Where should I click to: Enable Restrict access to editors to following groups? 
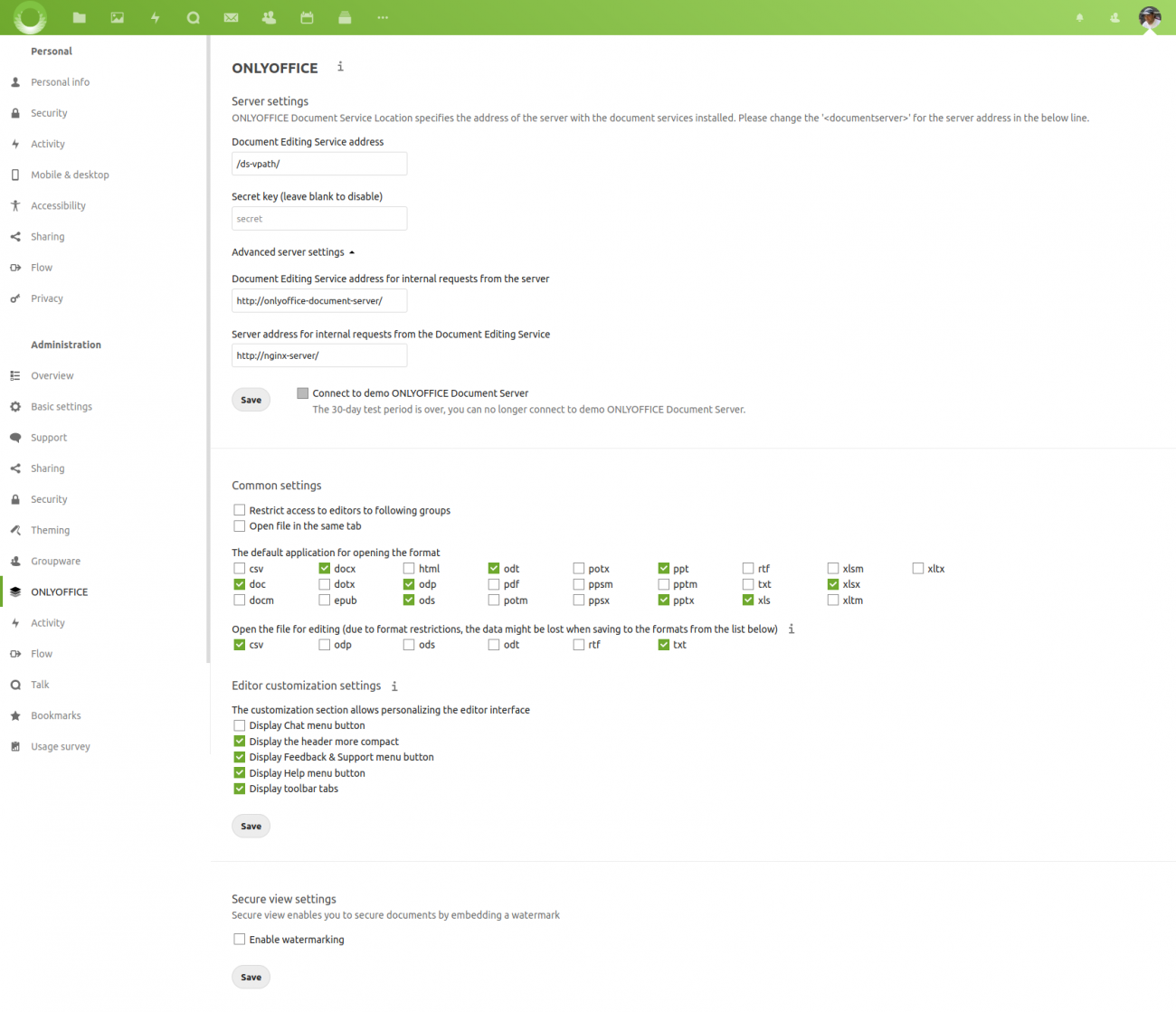[240, 510]
